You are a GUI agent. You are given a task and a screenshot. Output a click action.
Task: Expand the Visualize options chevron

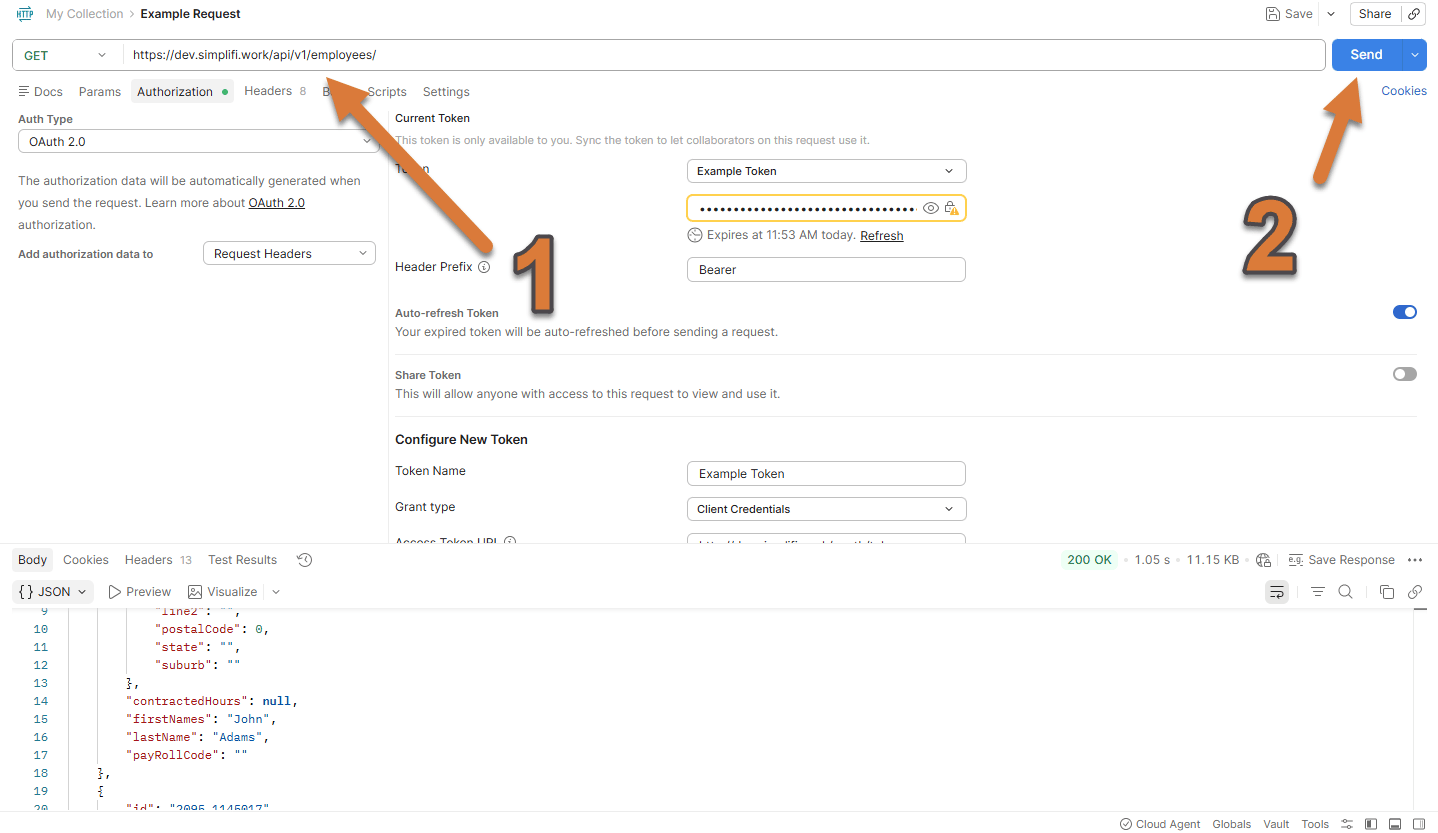(276, 592)
